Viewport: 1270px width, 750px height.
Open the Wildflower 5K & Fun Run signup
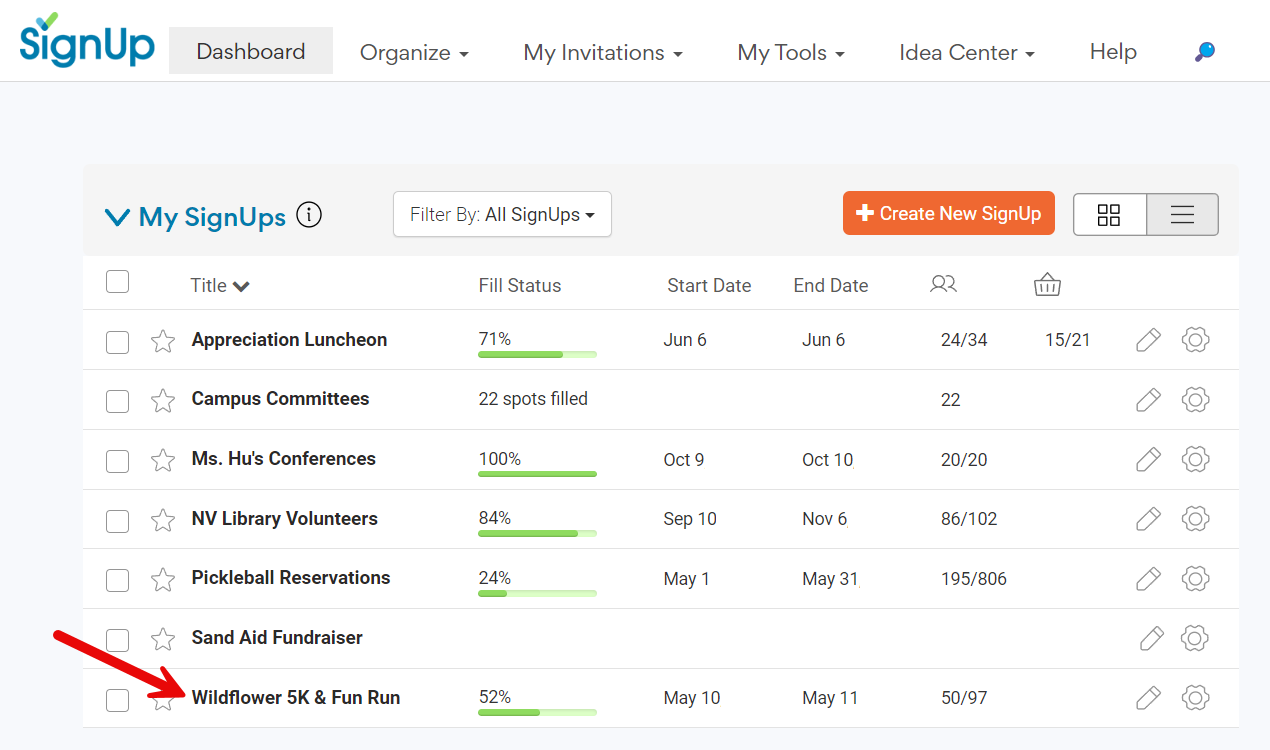(296, 698)
